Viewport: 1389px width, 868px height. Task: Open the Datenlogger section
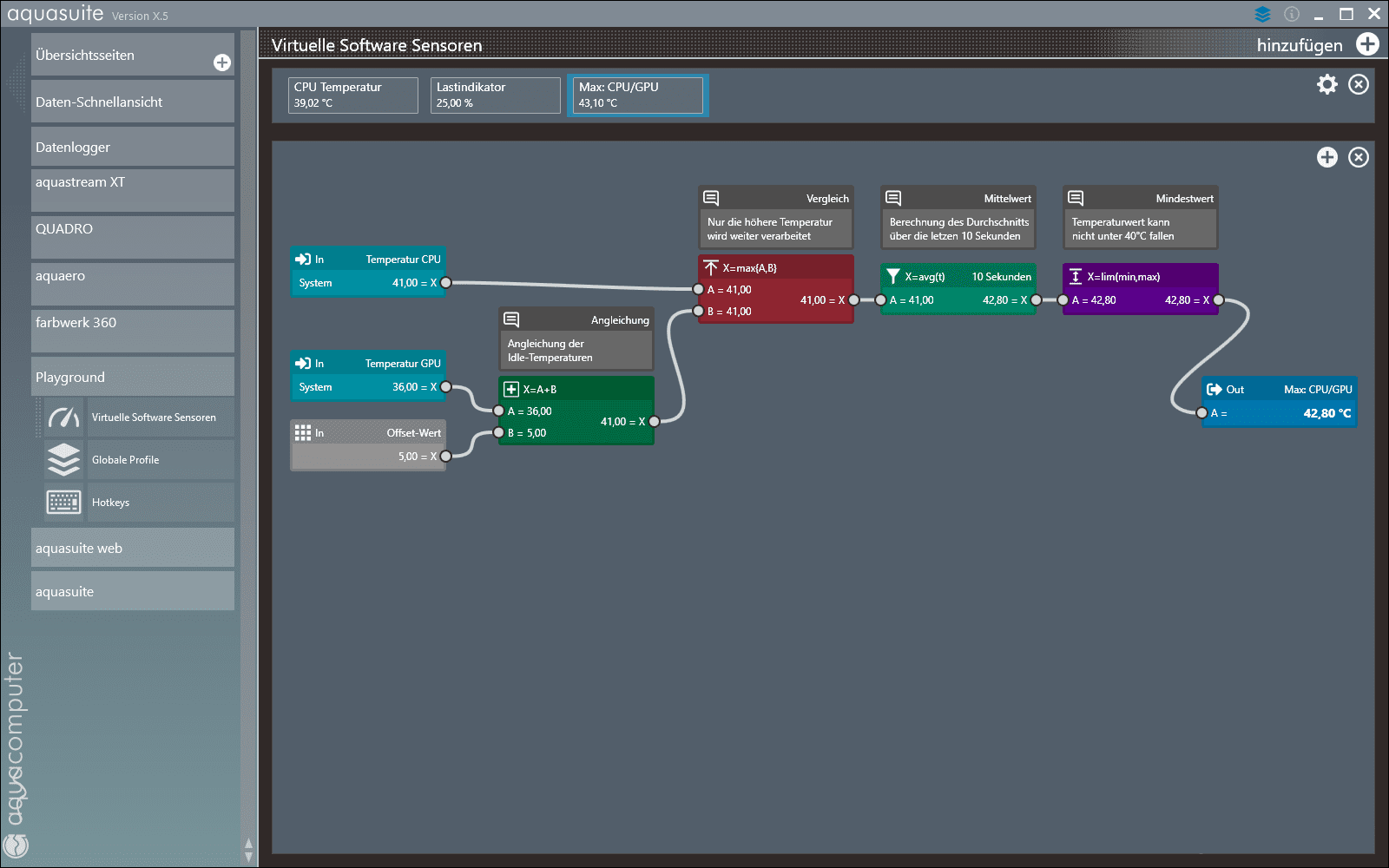point(133,147)
